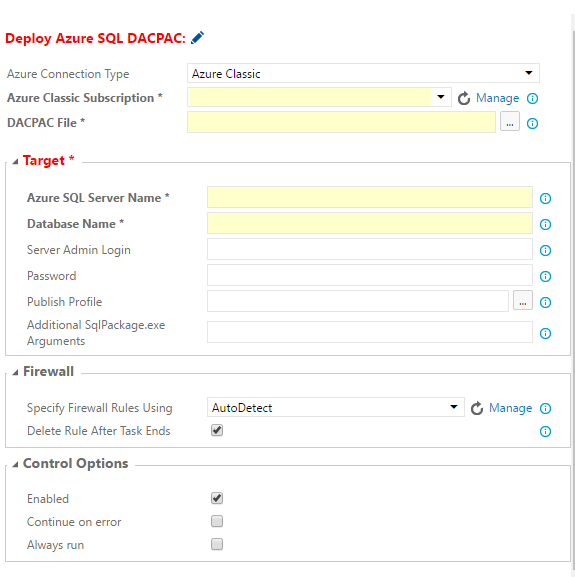Show info for Publish Profile
Screen dimensions: 575x577
pos(545,302)
